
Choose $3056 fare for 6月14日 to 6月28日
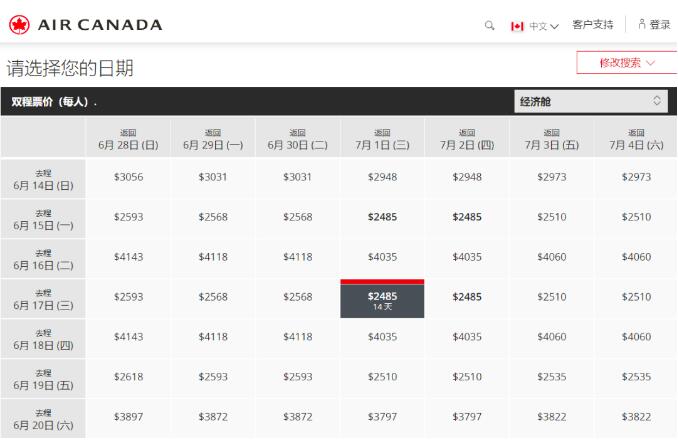[128, 177]
